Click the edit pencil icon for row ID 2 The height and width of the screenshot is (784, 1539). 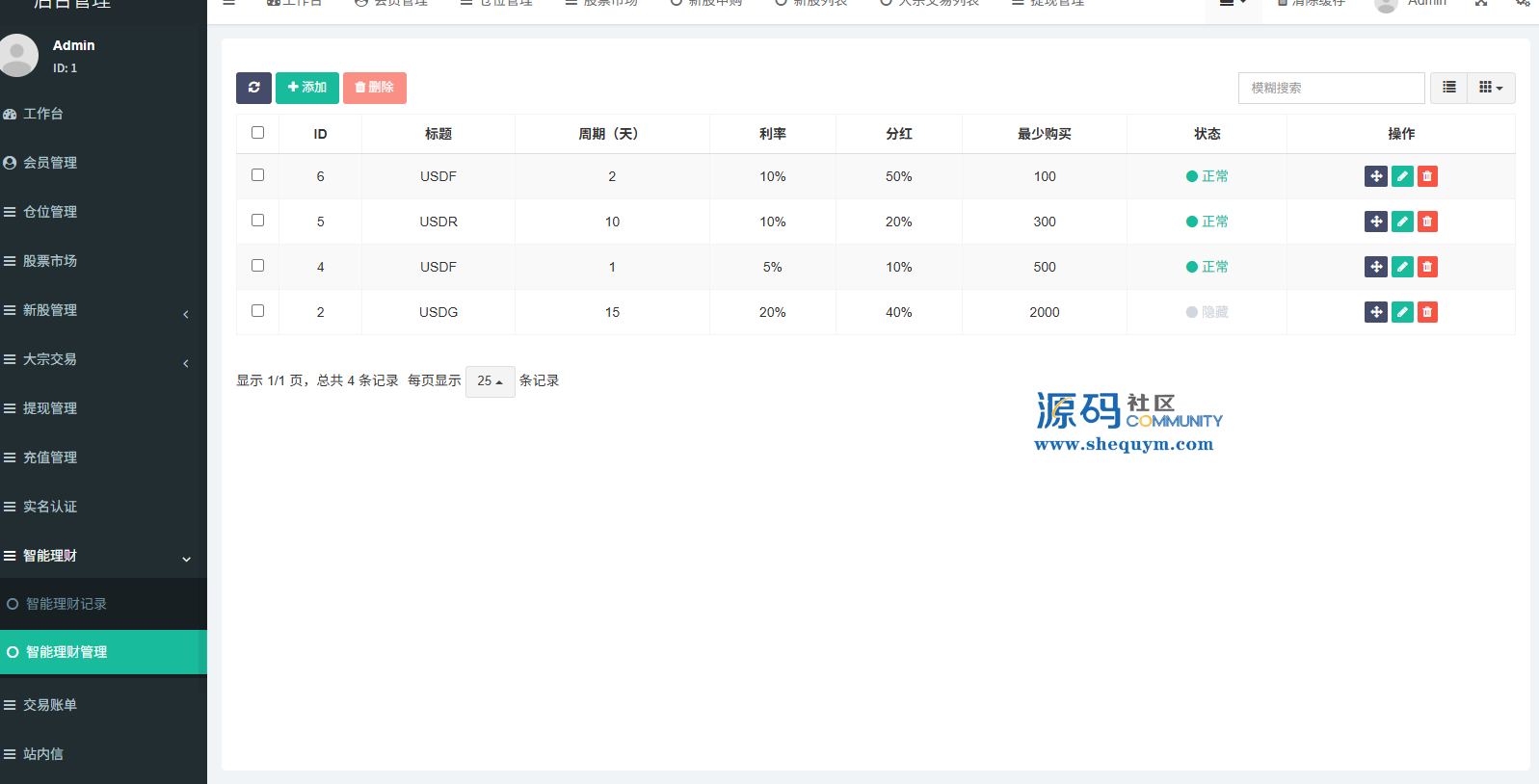1402,312
